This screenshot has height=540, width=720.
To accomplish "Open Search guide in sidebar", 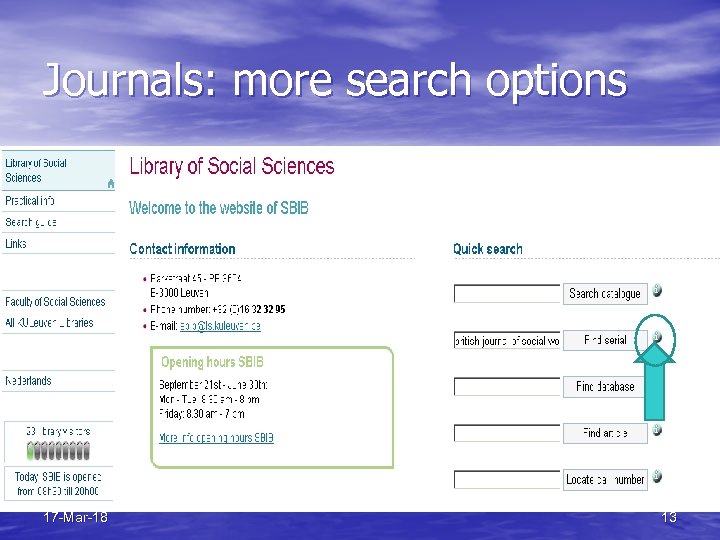I will 58,222.
